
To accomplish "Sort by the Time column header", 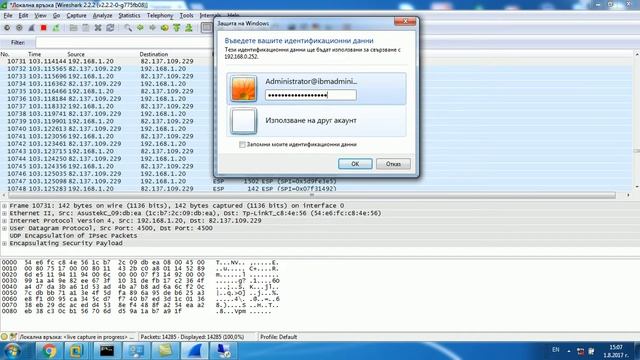I will coord(35,54).
